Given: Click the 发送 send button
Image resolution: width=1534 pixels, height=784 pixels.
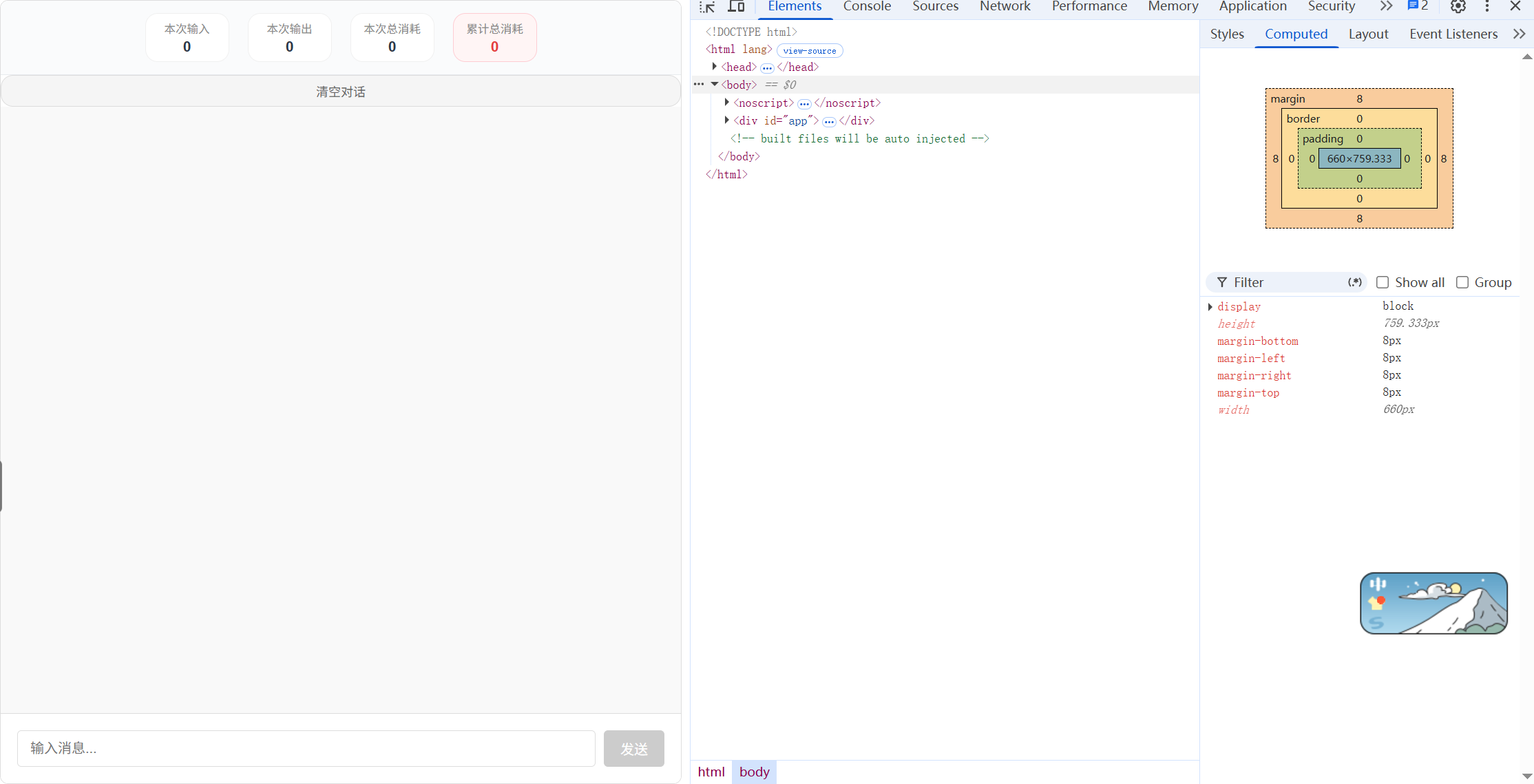Looking at the screenshot, I should coord(634,748).
